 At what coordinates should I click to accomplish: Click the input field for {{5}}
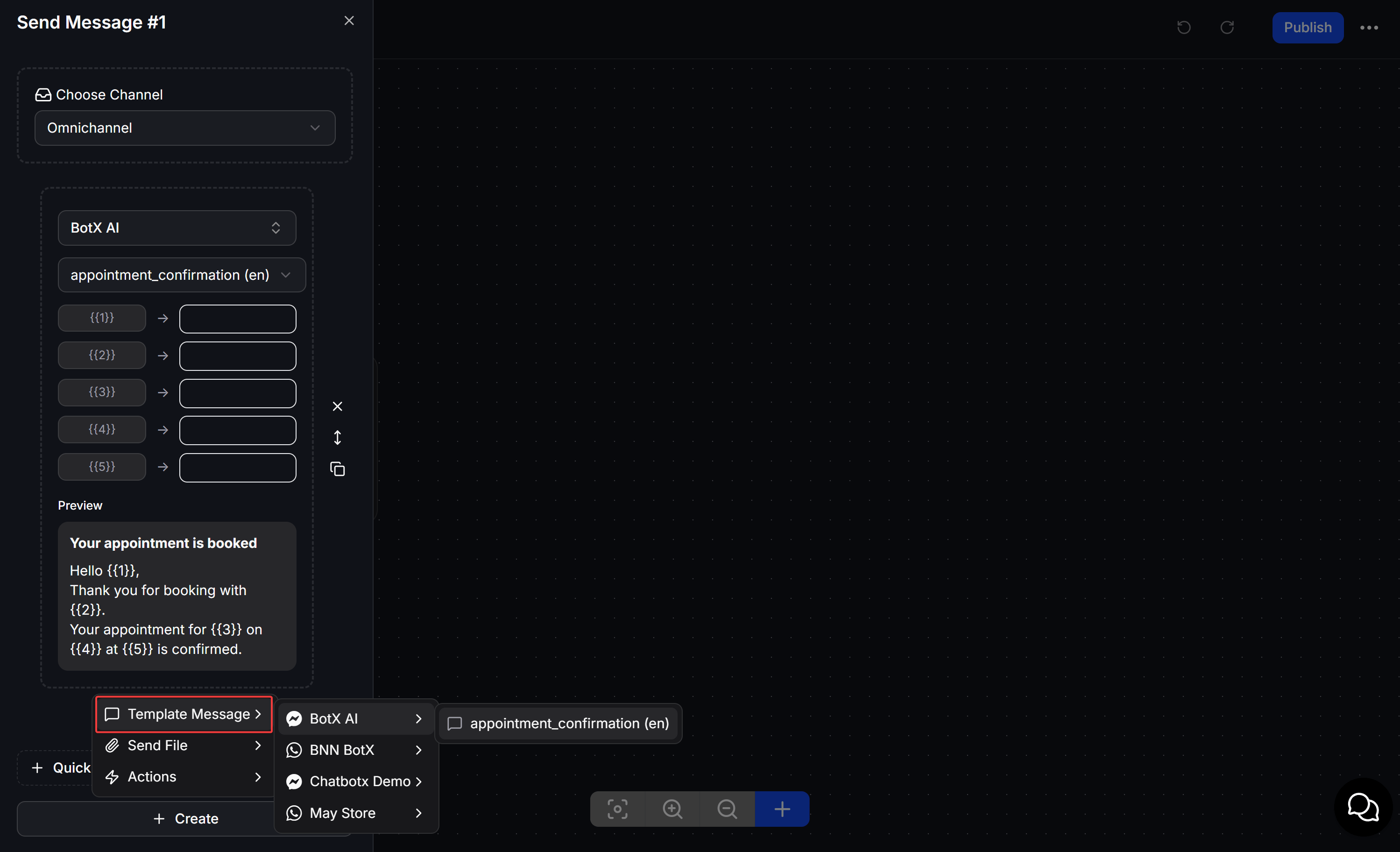click(238, 467)
